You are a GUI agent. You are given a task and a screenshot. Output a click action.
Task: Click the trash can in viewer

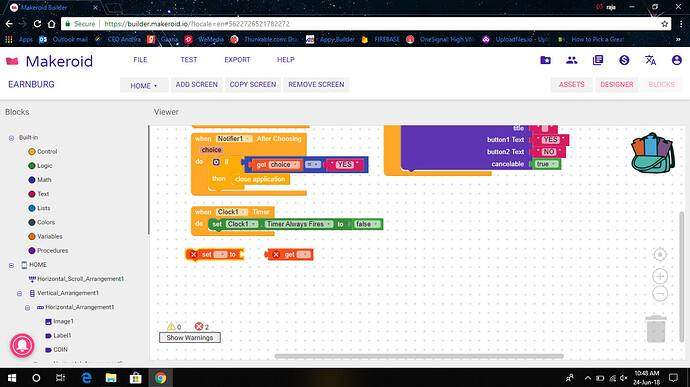point(656,329)
